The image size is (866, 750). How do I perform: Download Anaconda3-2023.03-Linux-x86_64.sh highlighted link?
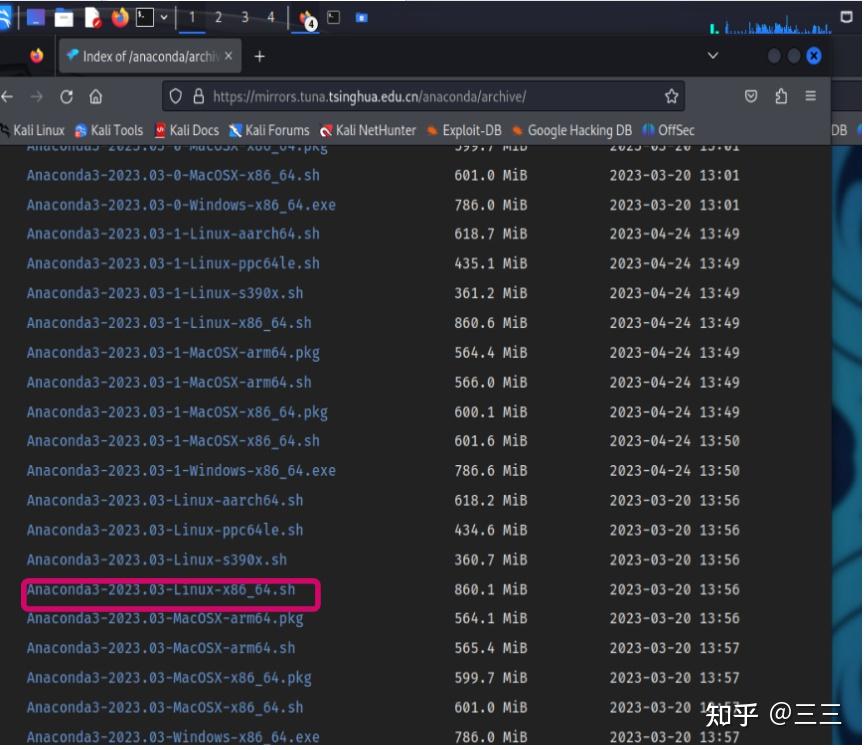pyautogui.click(x=160, y=589)
